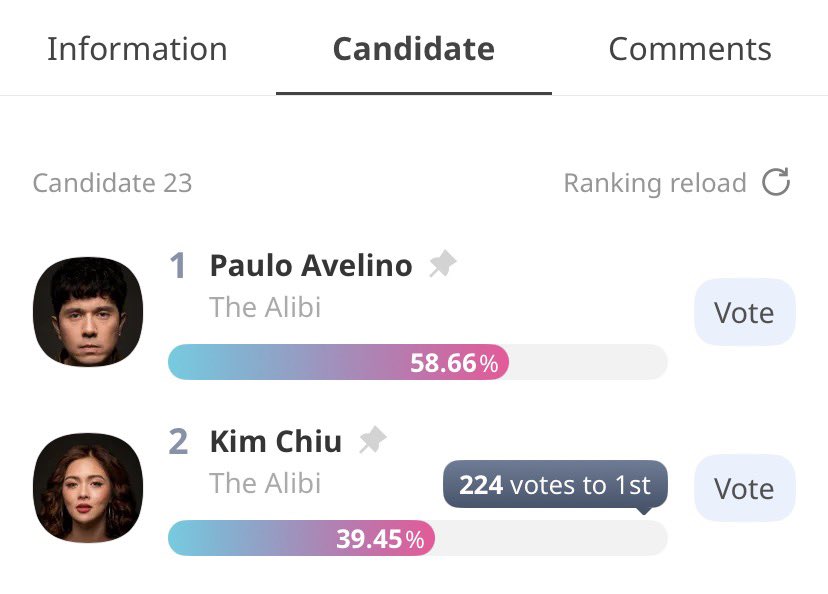
Task: Click the 39.45% progress bar
Action: click(x=418, y=538)
